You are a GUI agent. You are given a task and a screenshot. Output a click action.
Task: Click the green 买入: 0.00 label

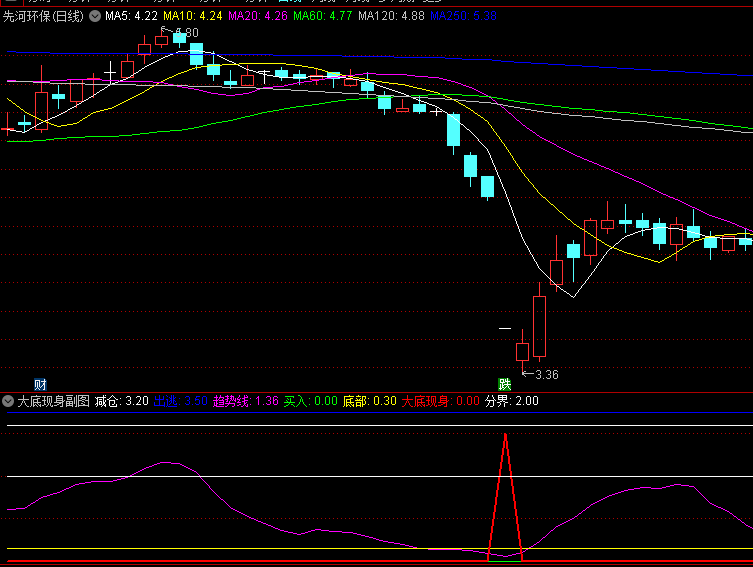311,401
